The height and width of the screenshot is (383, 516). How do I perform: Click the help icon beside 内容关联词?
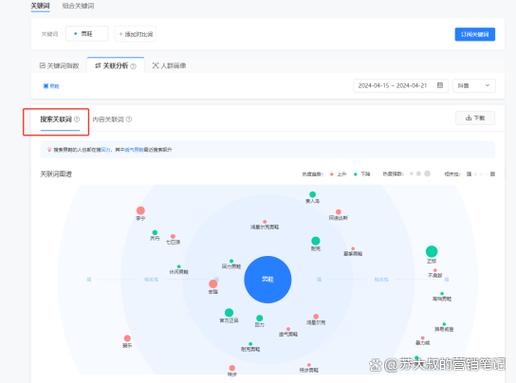pyautogui.click(x=129, y=119)
